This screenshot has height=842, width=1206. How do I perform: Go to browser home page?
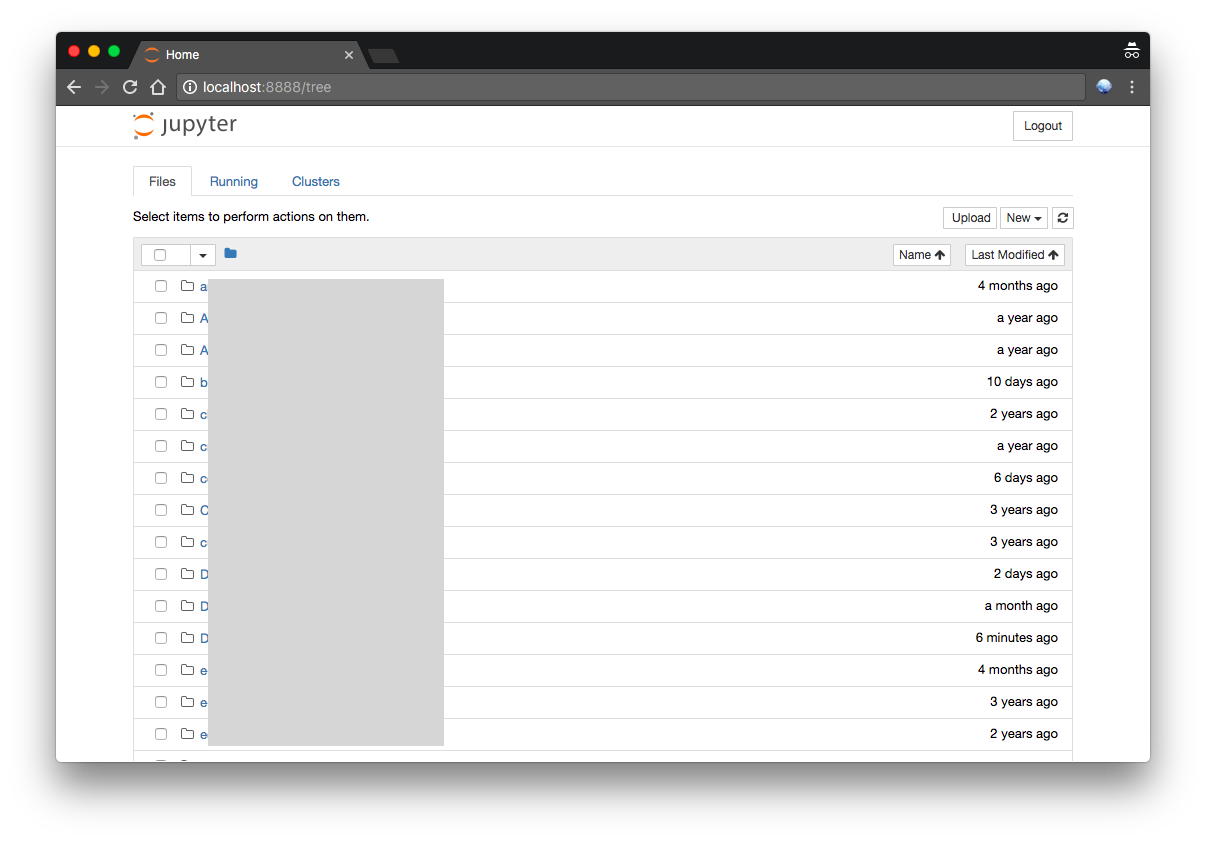tap(158, 87)
